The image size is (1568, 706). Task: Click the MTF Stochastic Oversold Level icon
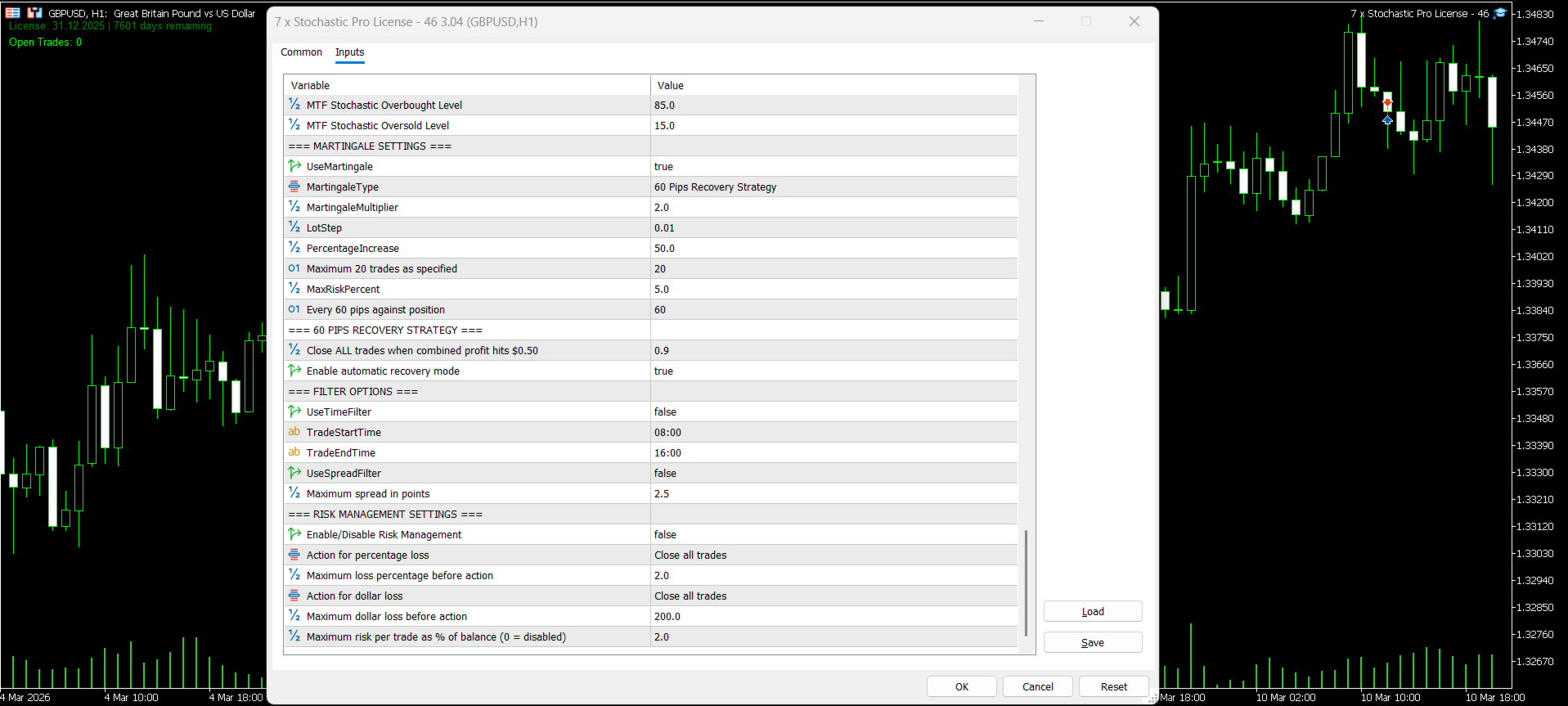tap(294, 125)
